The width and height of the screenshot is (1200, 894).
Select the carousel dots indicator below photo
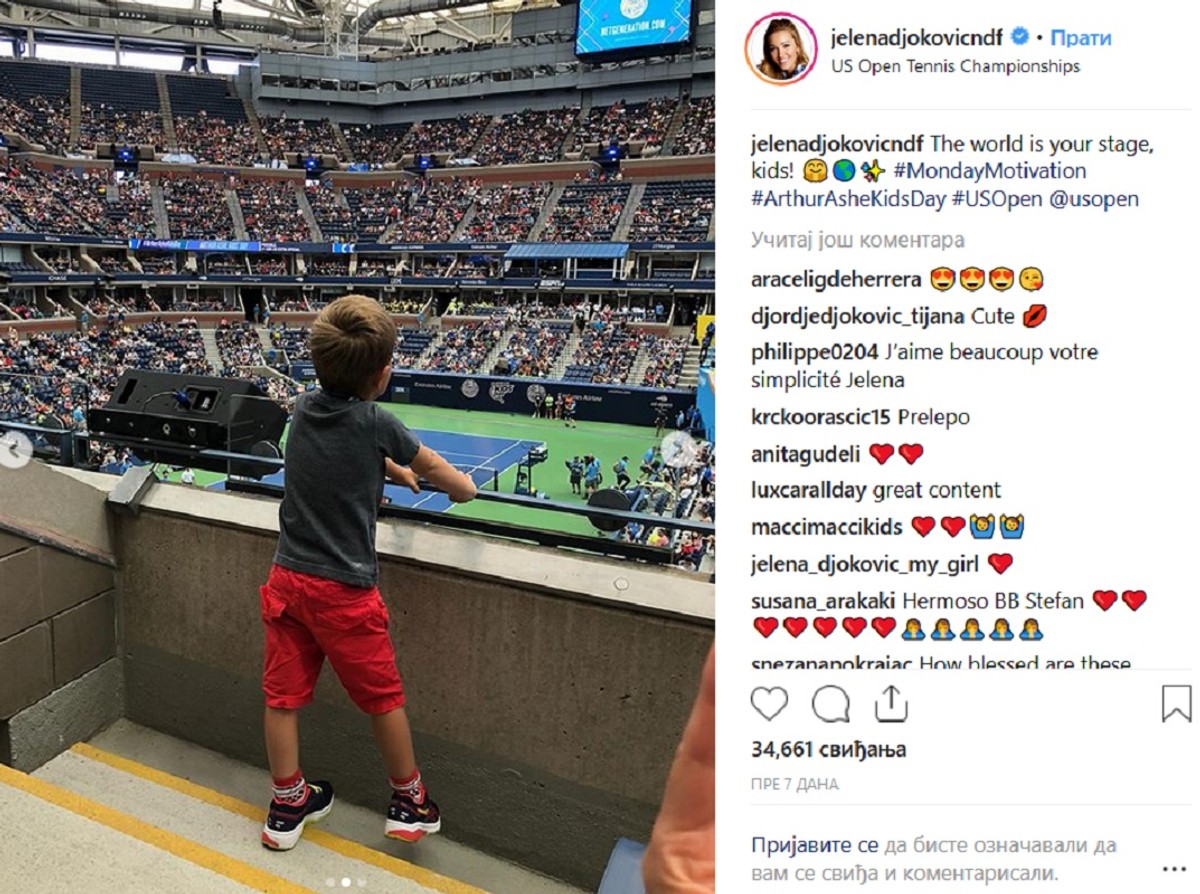click(346, 882)
